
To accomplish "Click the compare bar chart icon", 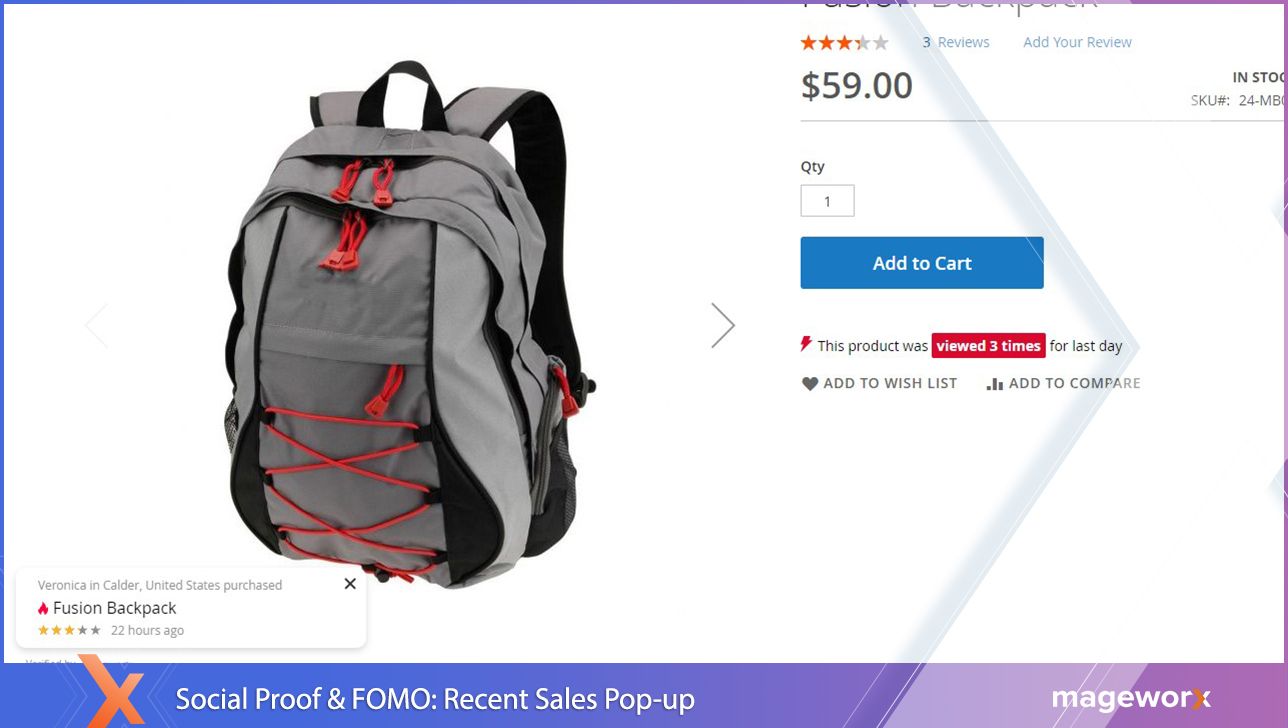I will (x=994, y=384).
